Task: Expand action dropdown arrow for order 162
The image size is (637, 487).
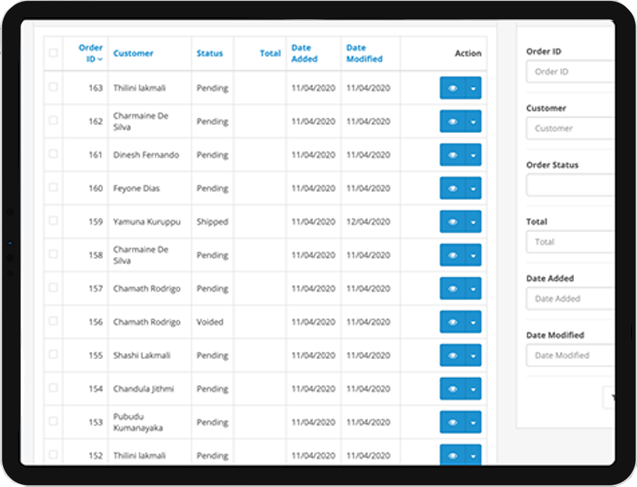Action: pos(473,122)
